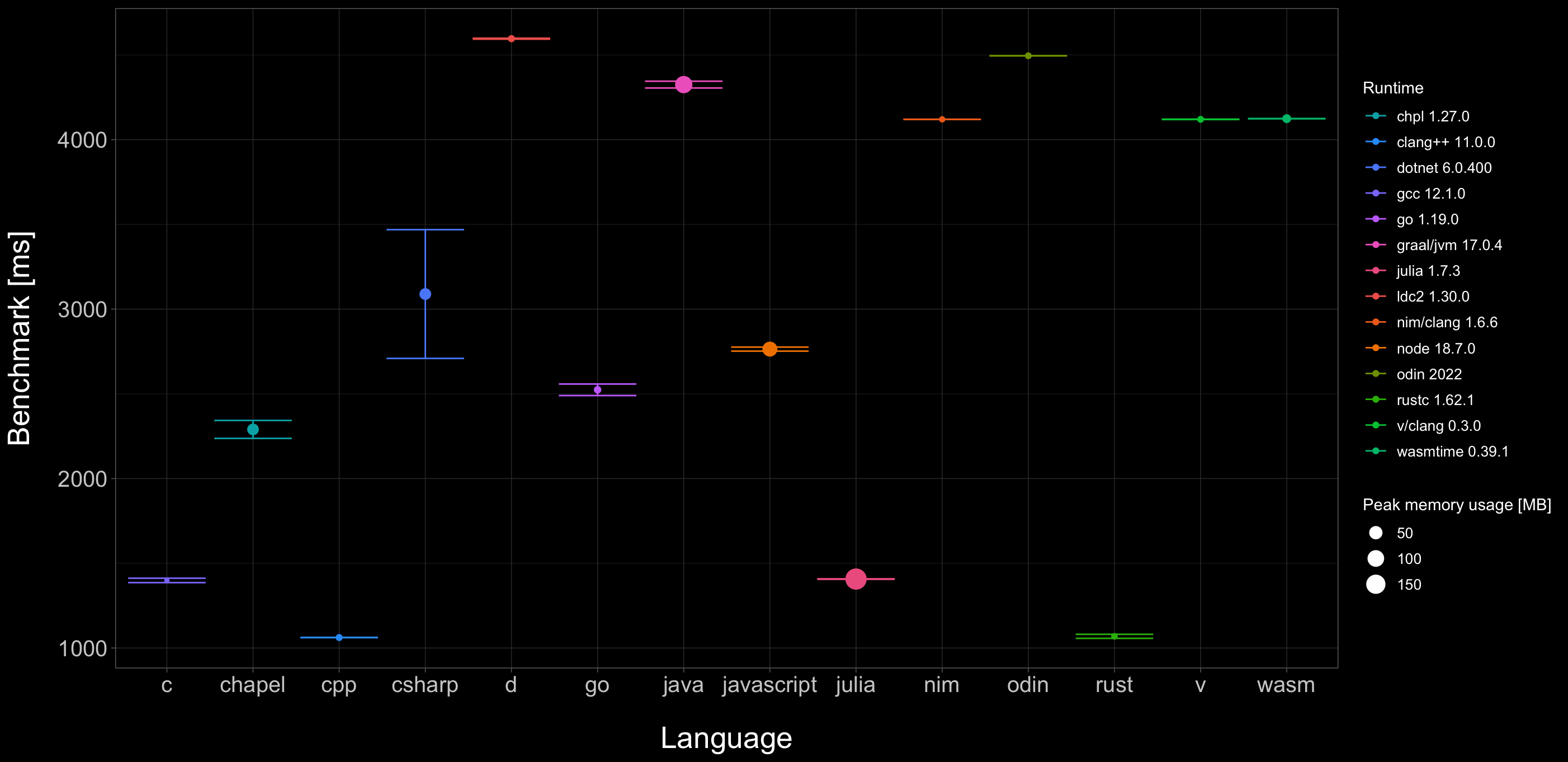
Task: Click the large pink julia data point
Action: [x=856, y=578]
